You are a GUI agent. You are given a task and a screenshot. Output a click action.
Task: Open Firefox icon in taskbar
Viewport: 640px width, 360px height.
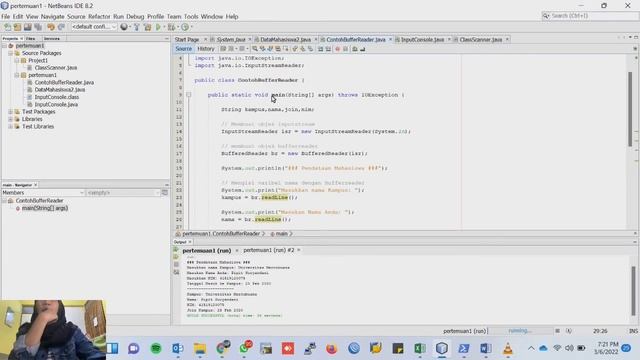(331, 349)
